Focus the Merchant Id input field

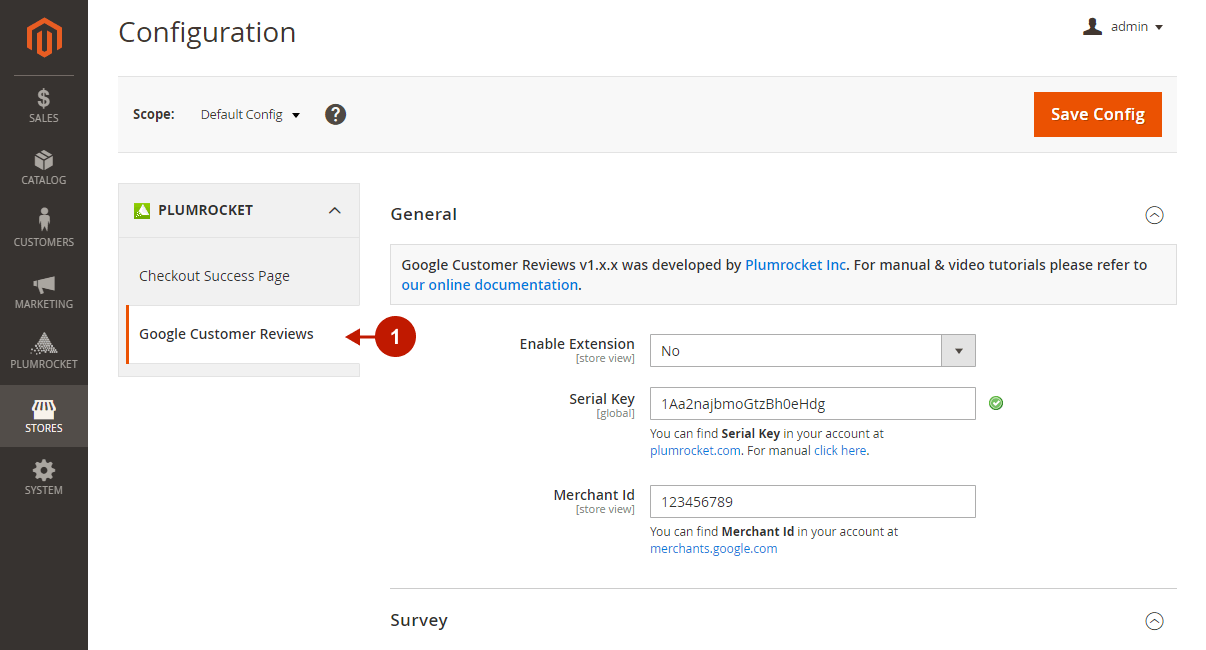[x=812, y=502]
